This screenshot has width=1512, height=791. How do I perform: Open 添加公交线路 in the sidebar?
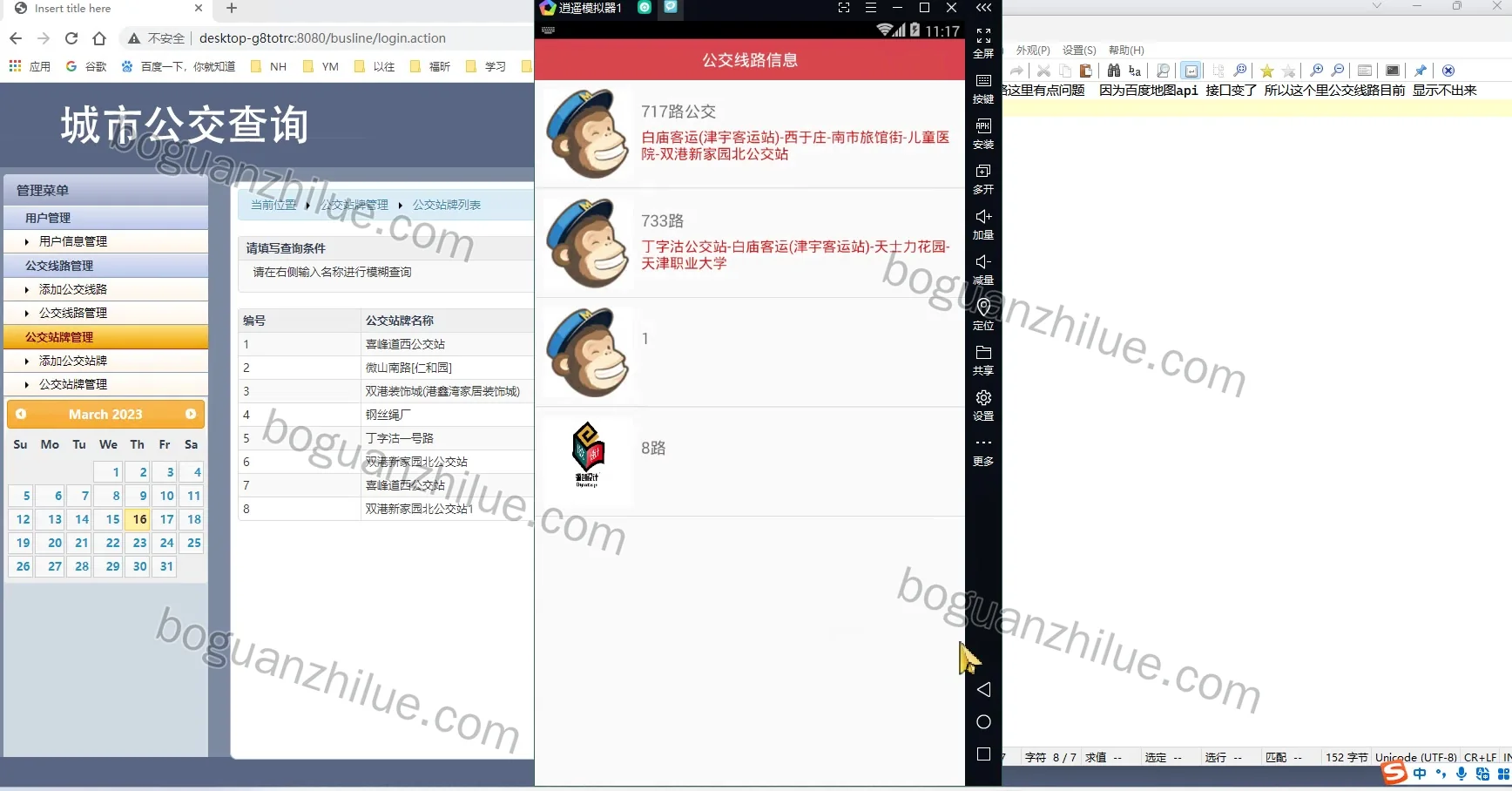(x=73, y=289)
